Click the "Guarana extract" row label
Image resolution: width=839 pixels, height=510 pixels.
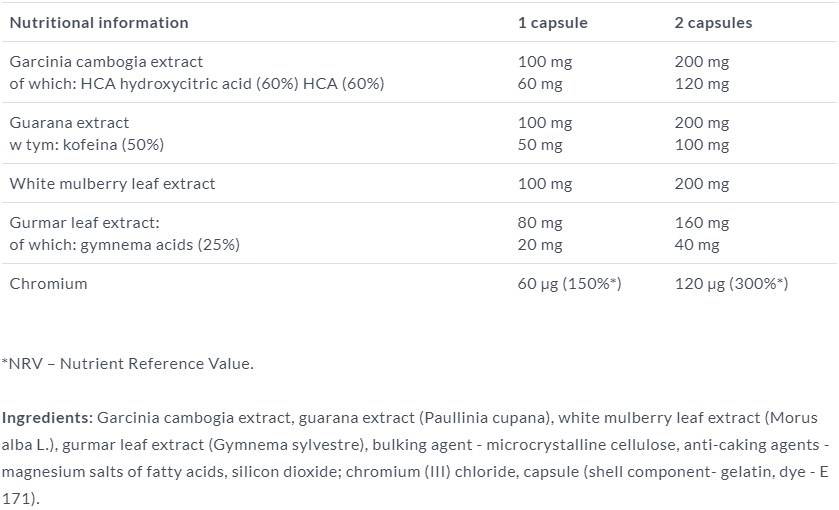tap(69, 123)
